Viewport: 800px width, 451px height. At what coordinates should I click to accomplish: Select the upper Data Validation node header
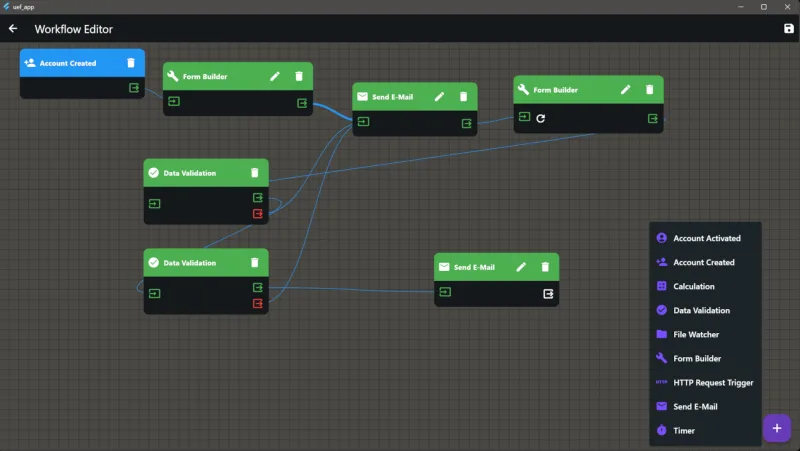[206, 173]
